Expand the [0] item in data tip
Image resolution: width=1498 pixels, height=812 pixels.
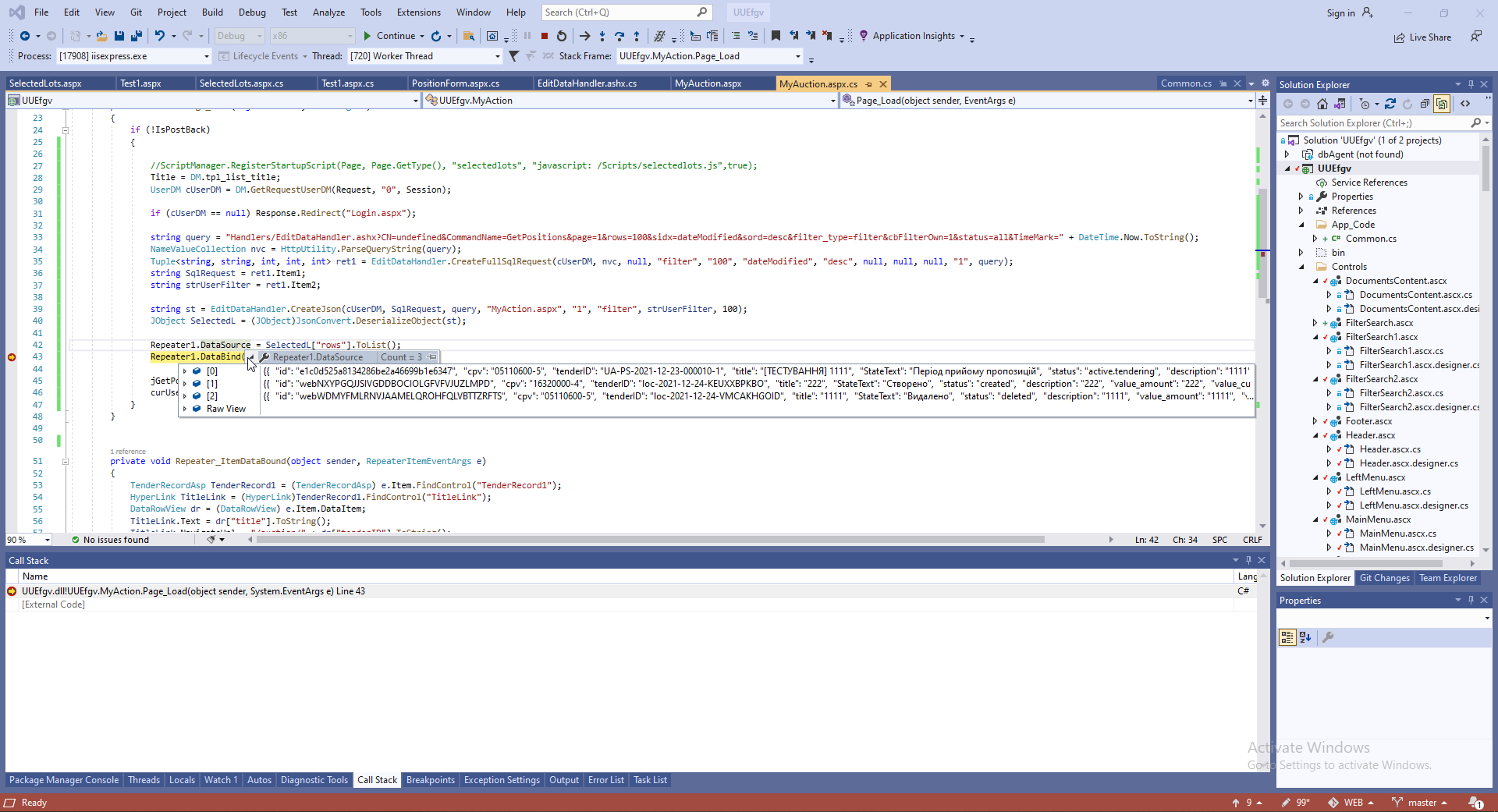tap(185, 371)
